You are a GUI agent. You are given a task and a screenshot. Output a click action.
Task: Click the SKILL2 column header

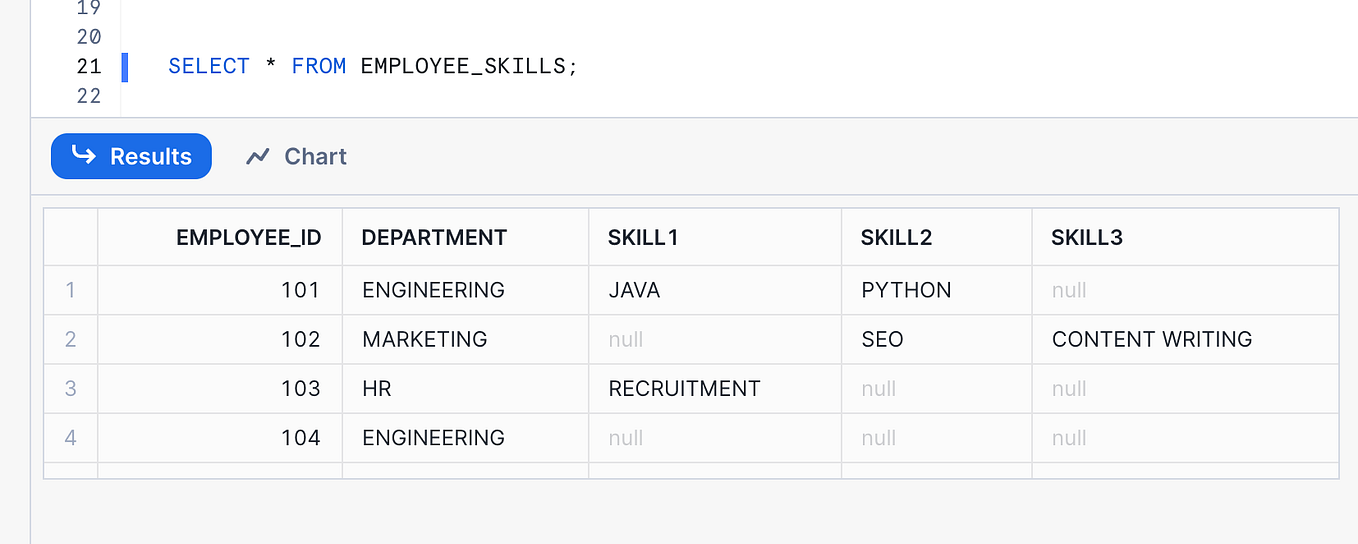point(896,237)
